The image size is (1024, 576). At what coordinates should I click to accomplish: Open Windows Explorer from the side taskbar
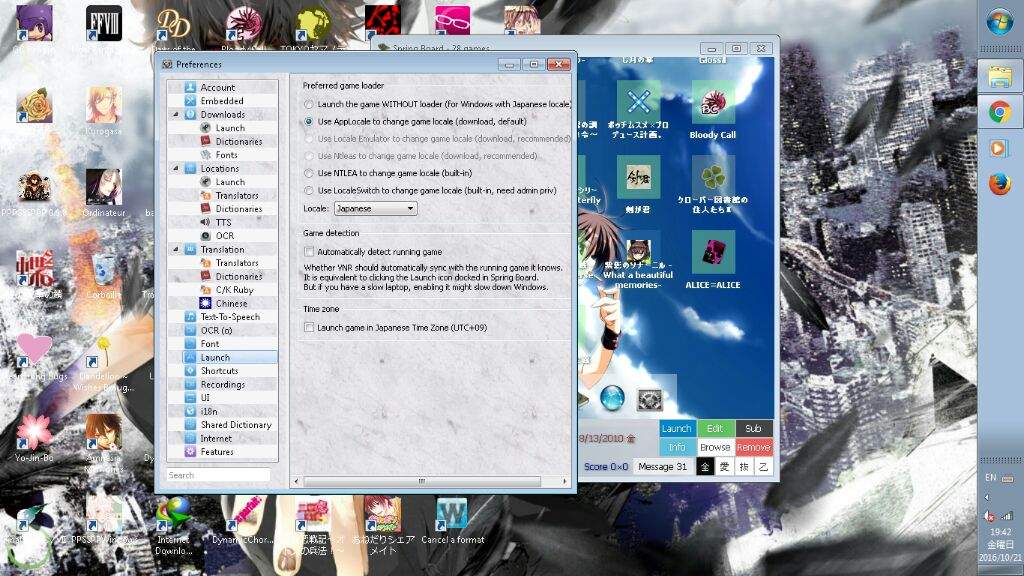pyautogui.click(x=999, y=77)
